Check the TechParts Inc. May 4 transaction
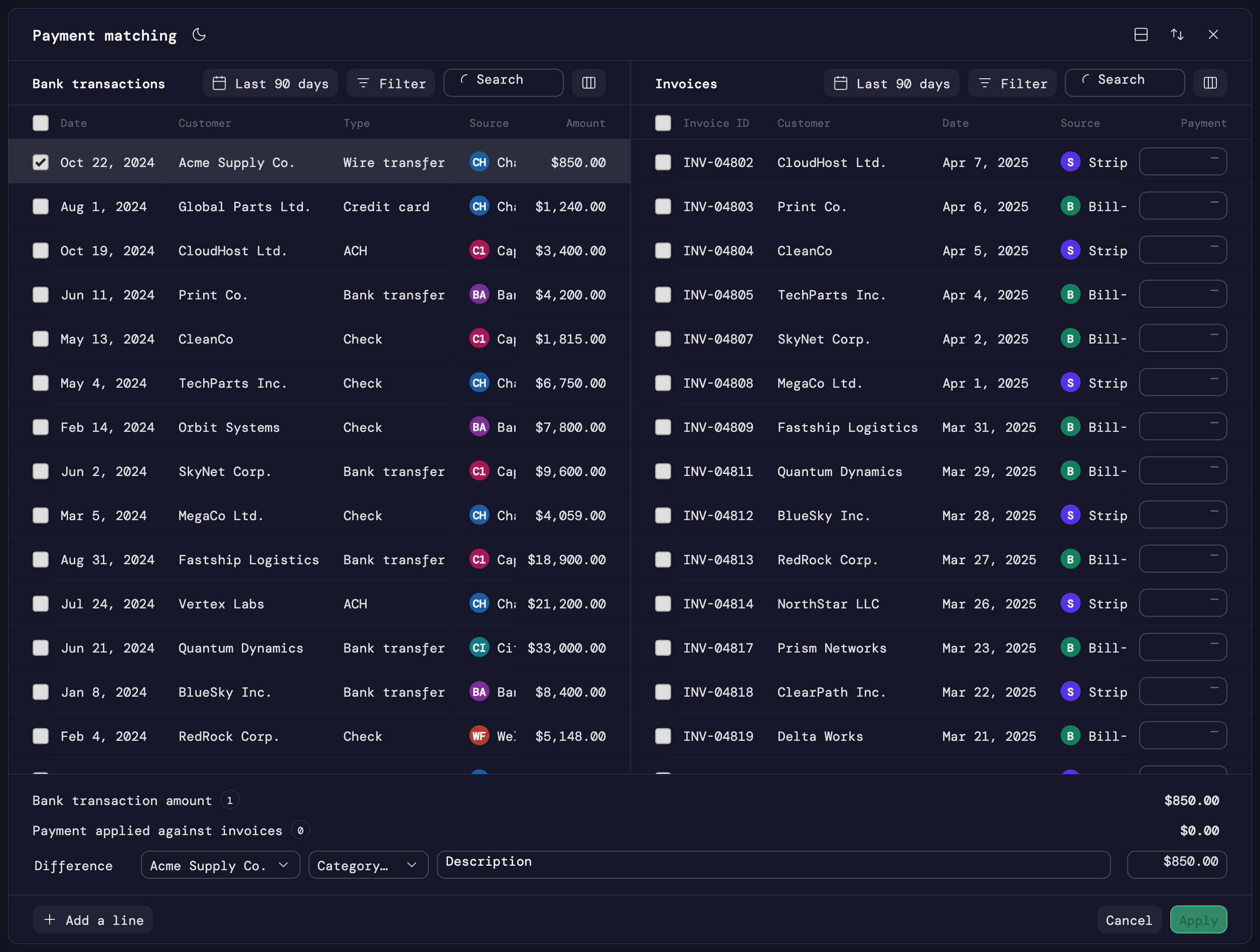1260x952 pixels. pos(41,383)
